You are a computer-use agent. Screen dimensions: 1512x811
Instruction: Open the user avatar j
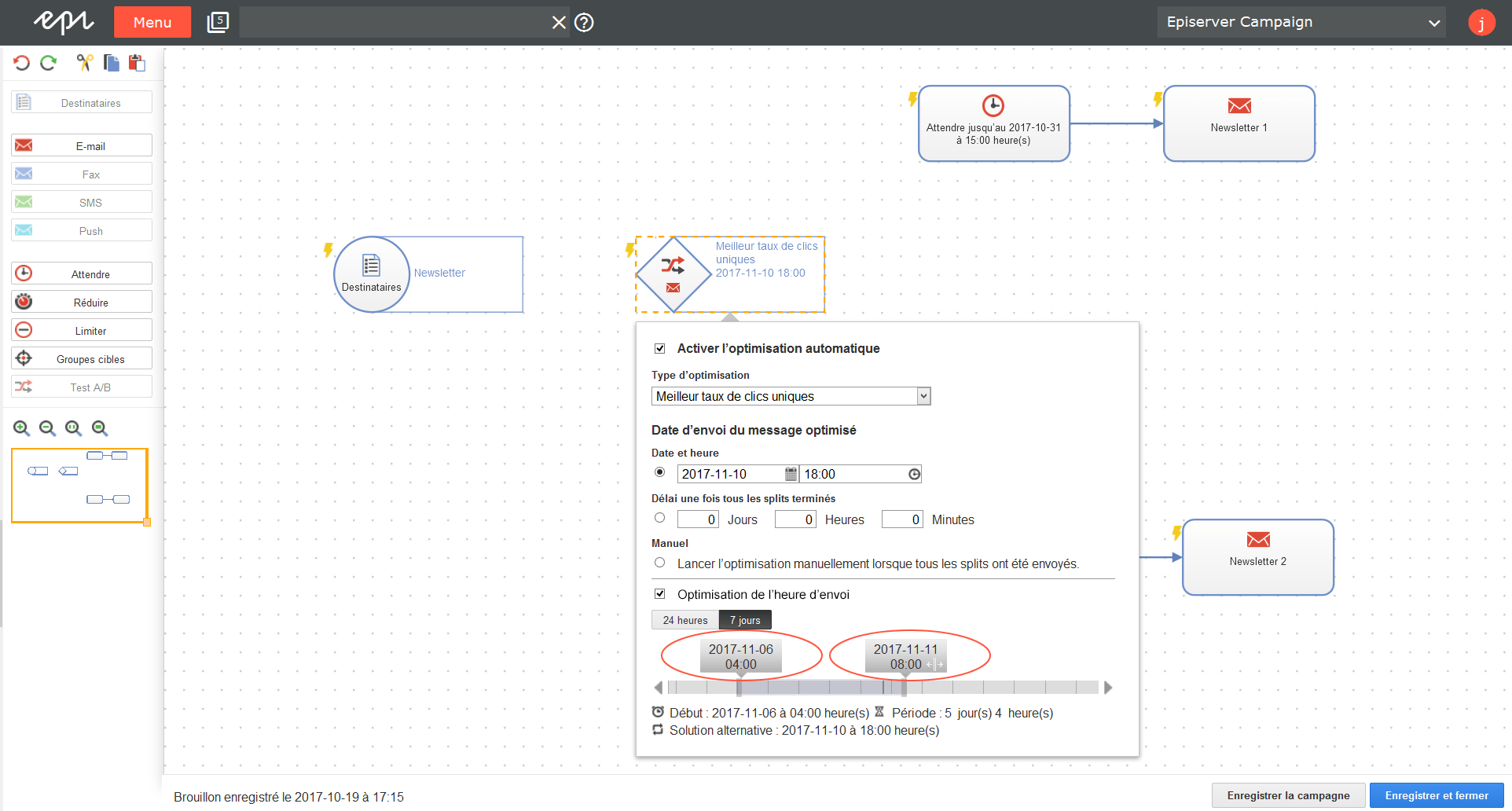point(1481,22)
